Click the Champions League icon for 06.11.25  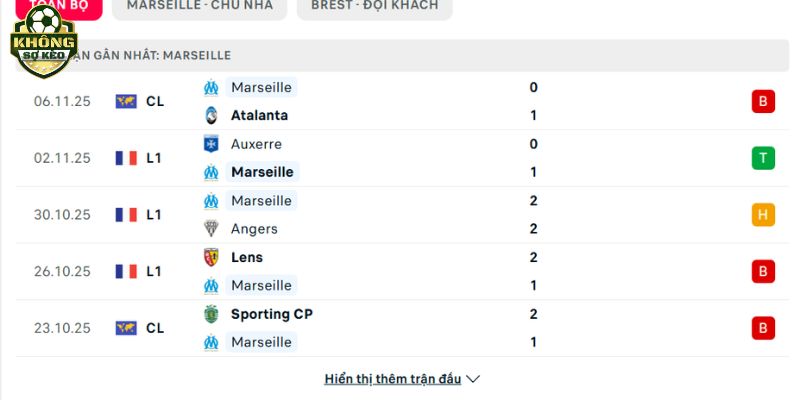tap(126, 101)
